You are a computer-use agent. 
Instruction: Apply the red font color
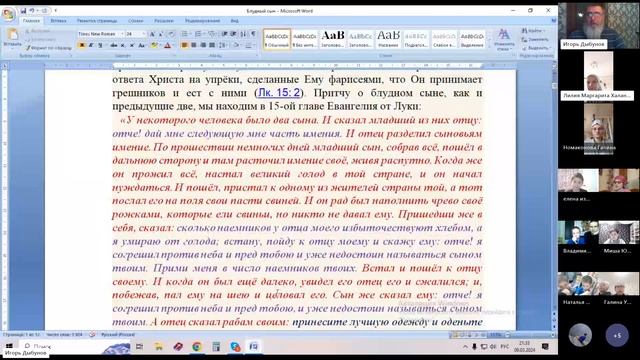(x=167, y=45)
